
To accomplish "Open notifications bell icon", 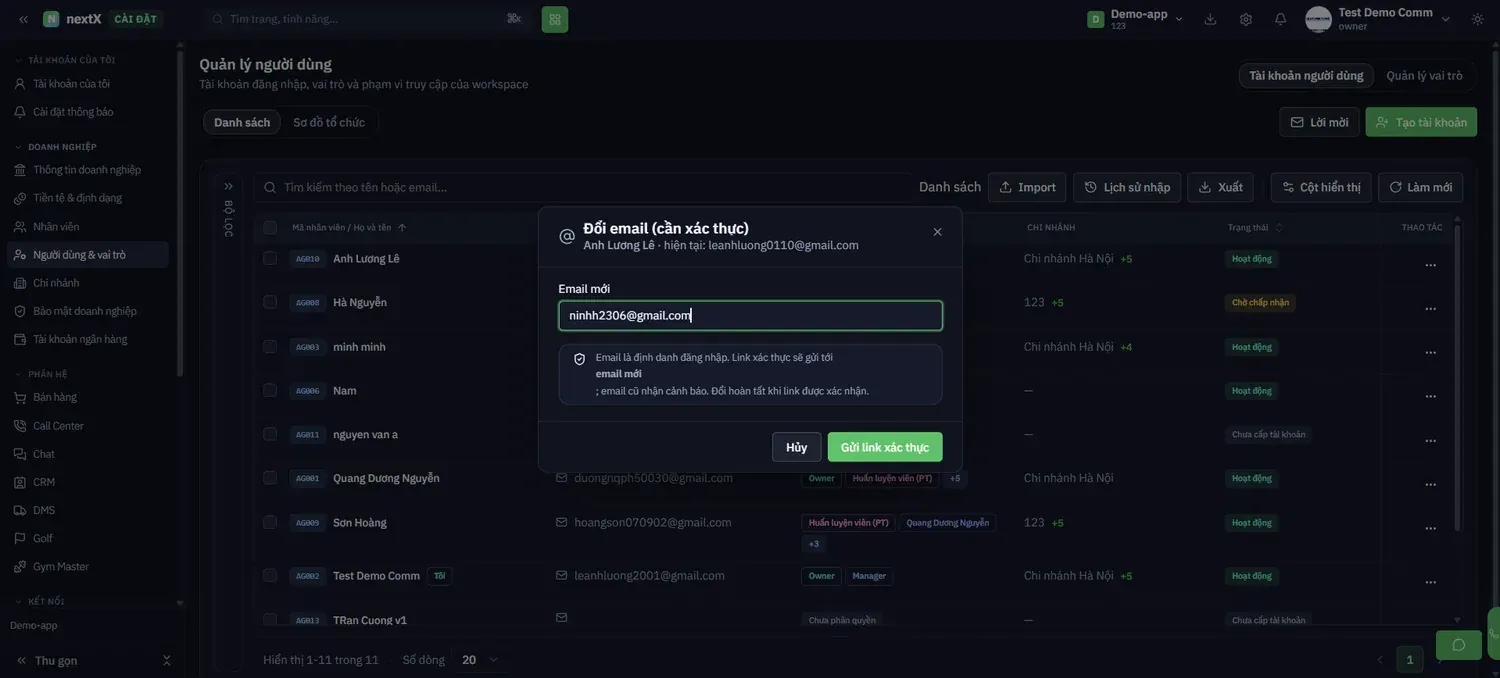I will point(1281,19).
